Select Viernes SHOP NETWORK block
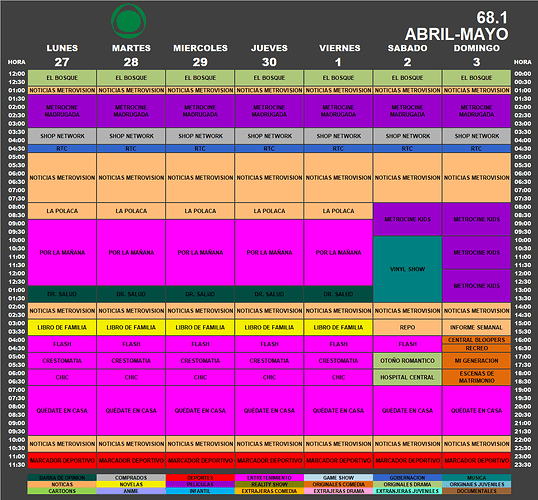The height and width of the screenshot is (500, 538). [339, 136]
